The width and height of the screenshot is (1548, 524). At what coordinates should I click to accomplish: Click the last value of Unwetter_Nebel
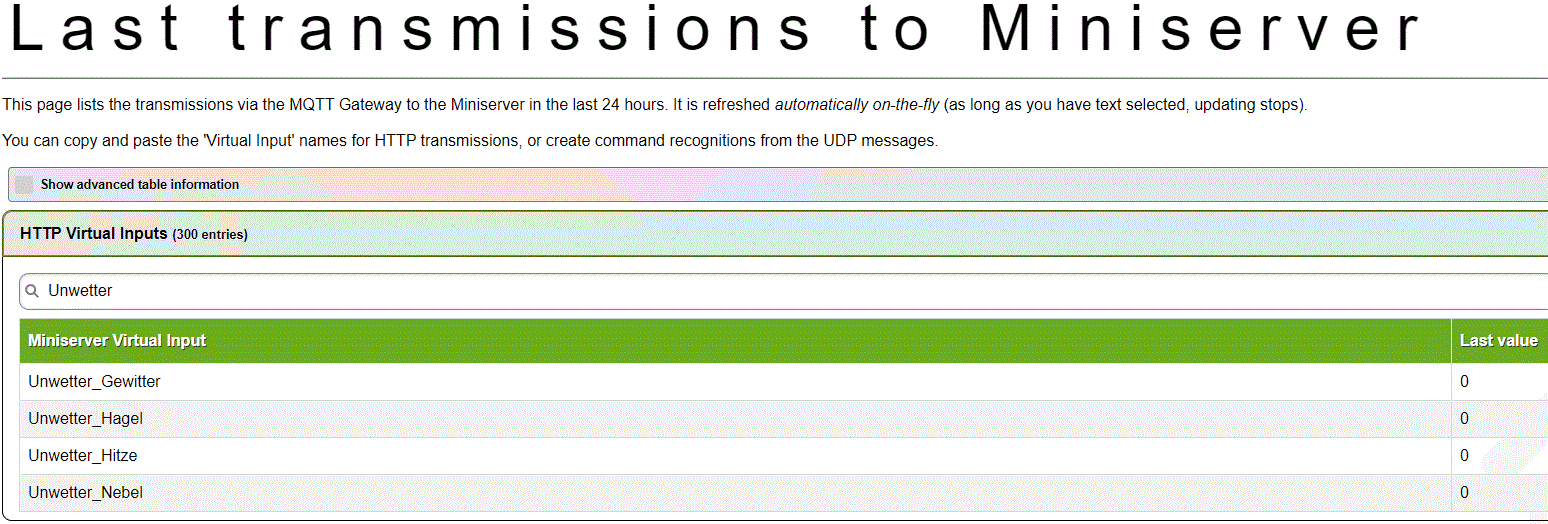tap(1465, 492)
